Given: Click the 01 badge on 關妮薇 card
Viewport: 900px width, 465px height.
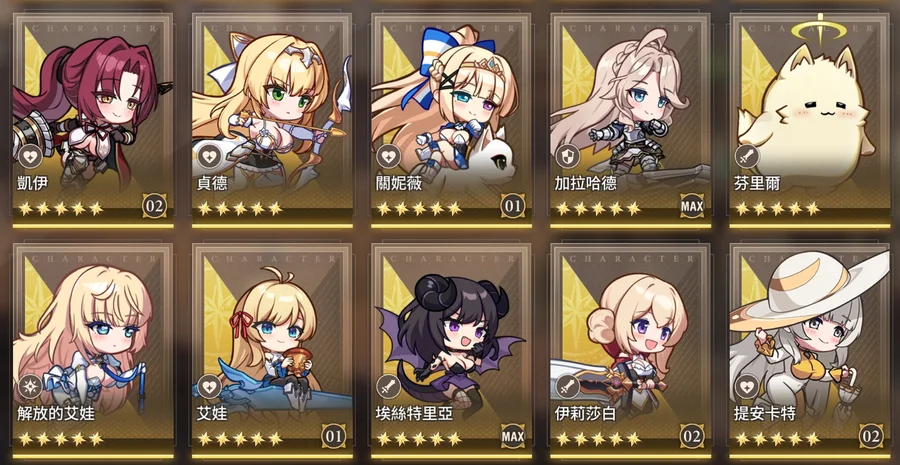Looking at the screenshot, I should pyautogui.click(x=513, y=206).
